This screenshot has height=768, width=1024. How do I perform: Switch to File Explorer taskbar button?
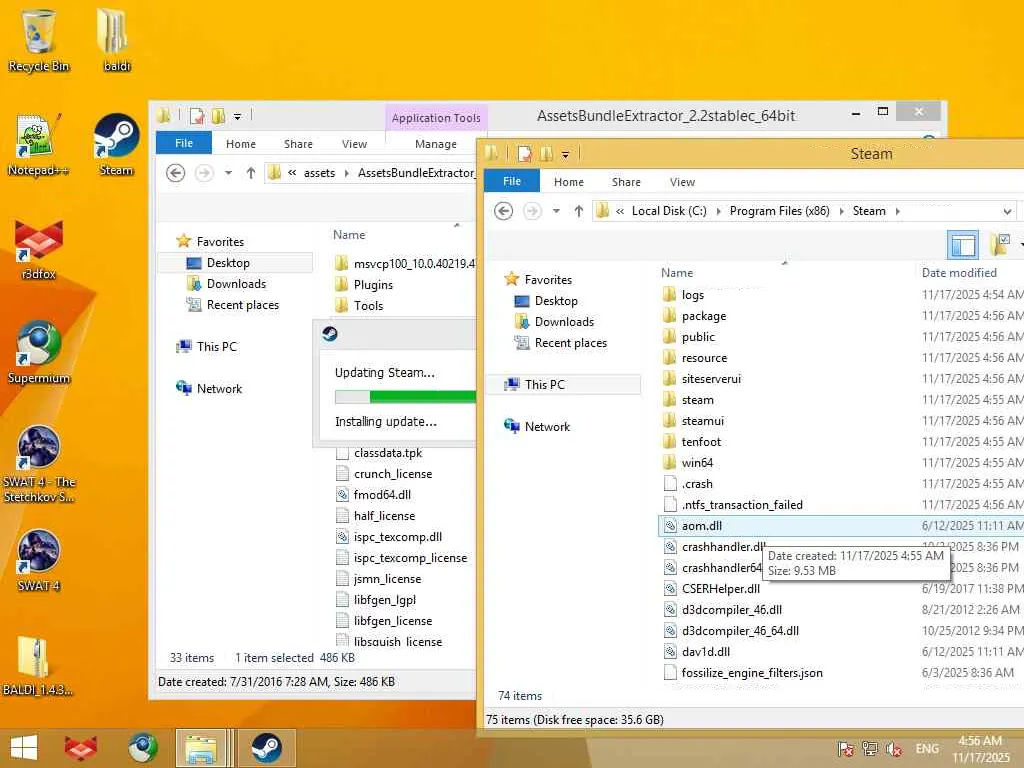pos(202,748)
